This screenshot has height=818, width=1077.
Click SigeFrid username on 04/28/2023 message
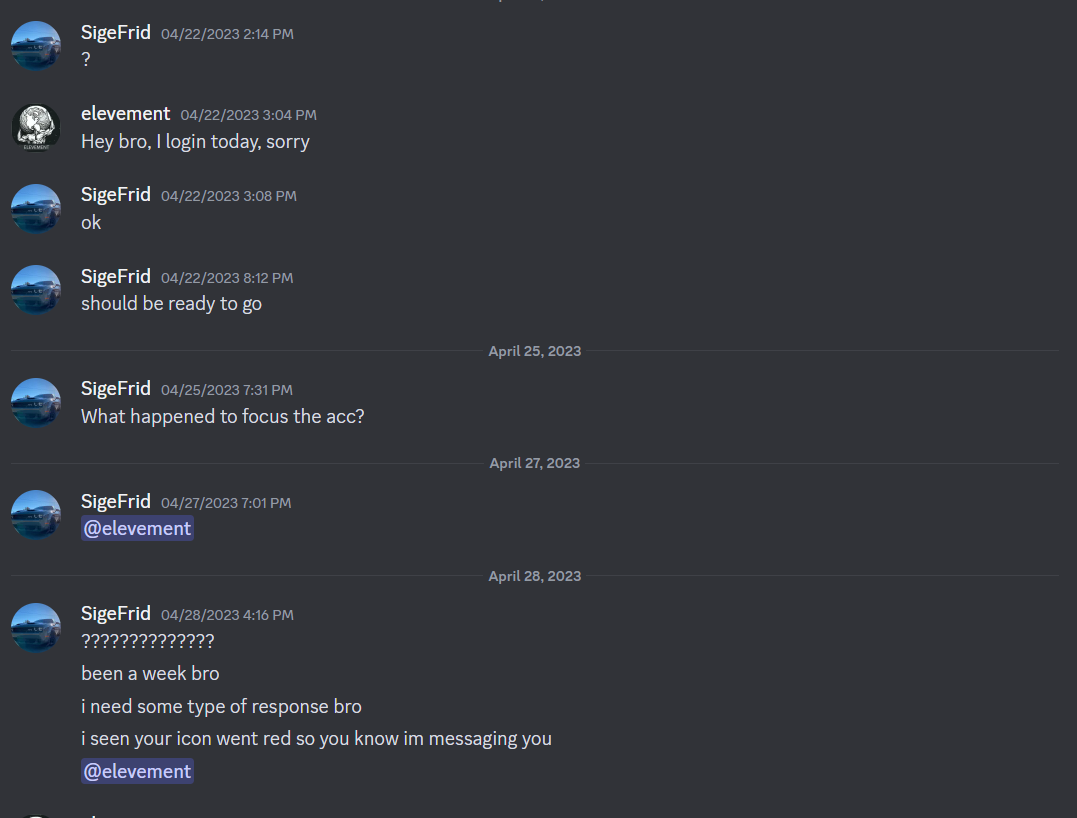tap(115, 614)
